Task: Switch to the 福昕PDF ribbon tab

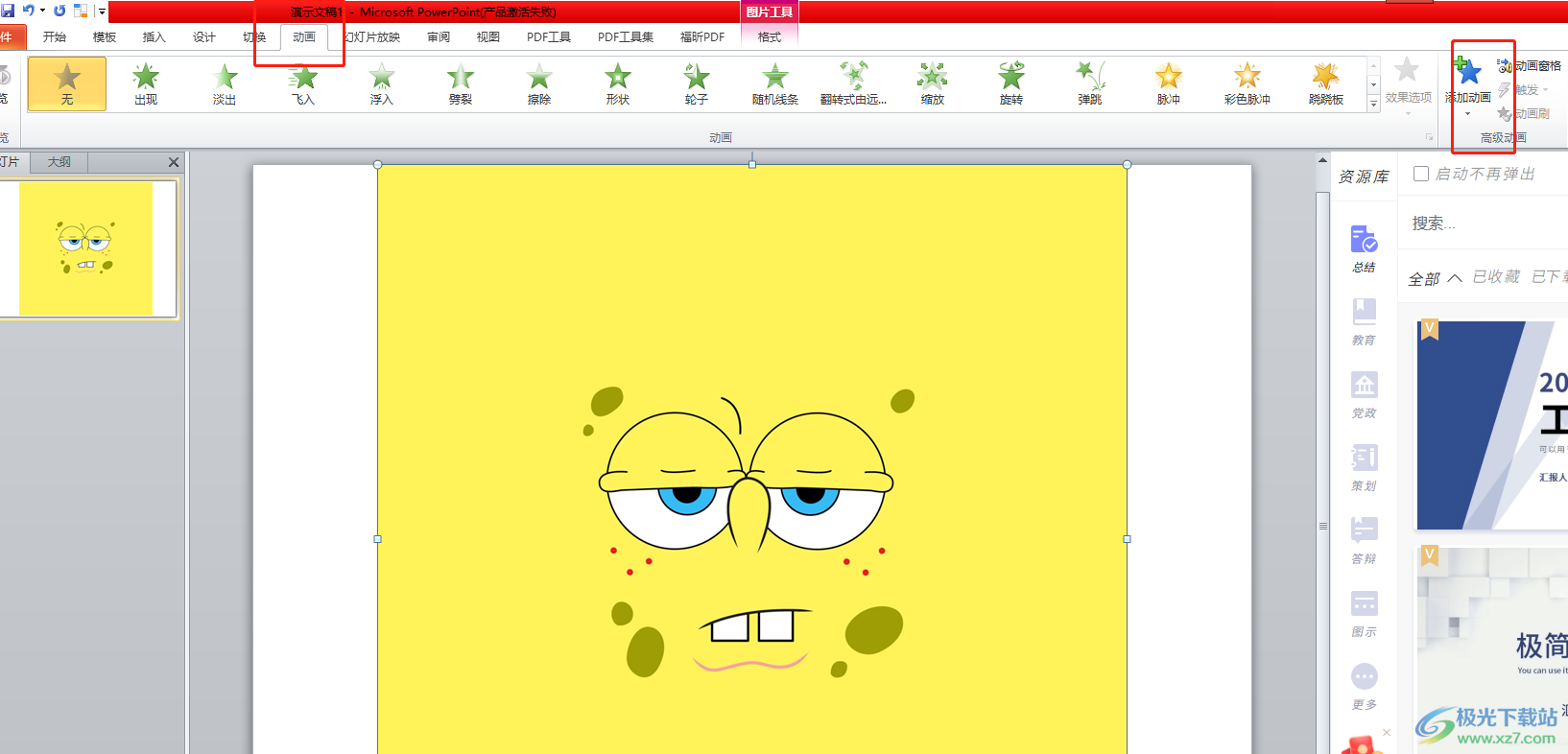Action: coord(702,36)
